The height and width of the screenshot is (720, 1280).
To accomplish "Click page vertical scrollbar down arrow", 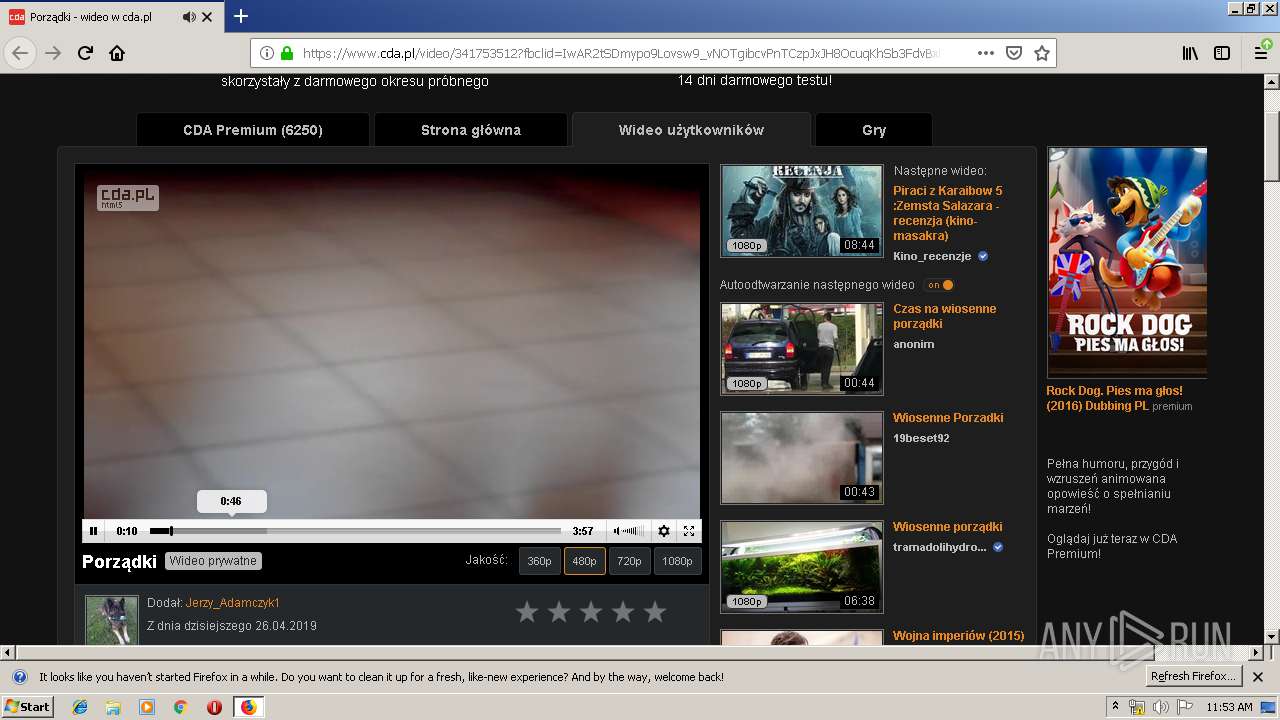I will pyautogui.click(x=1271, y=636).
